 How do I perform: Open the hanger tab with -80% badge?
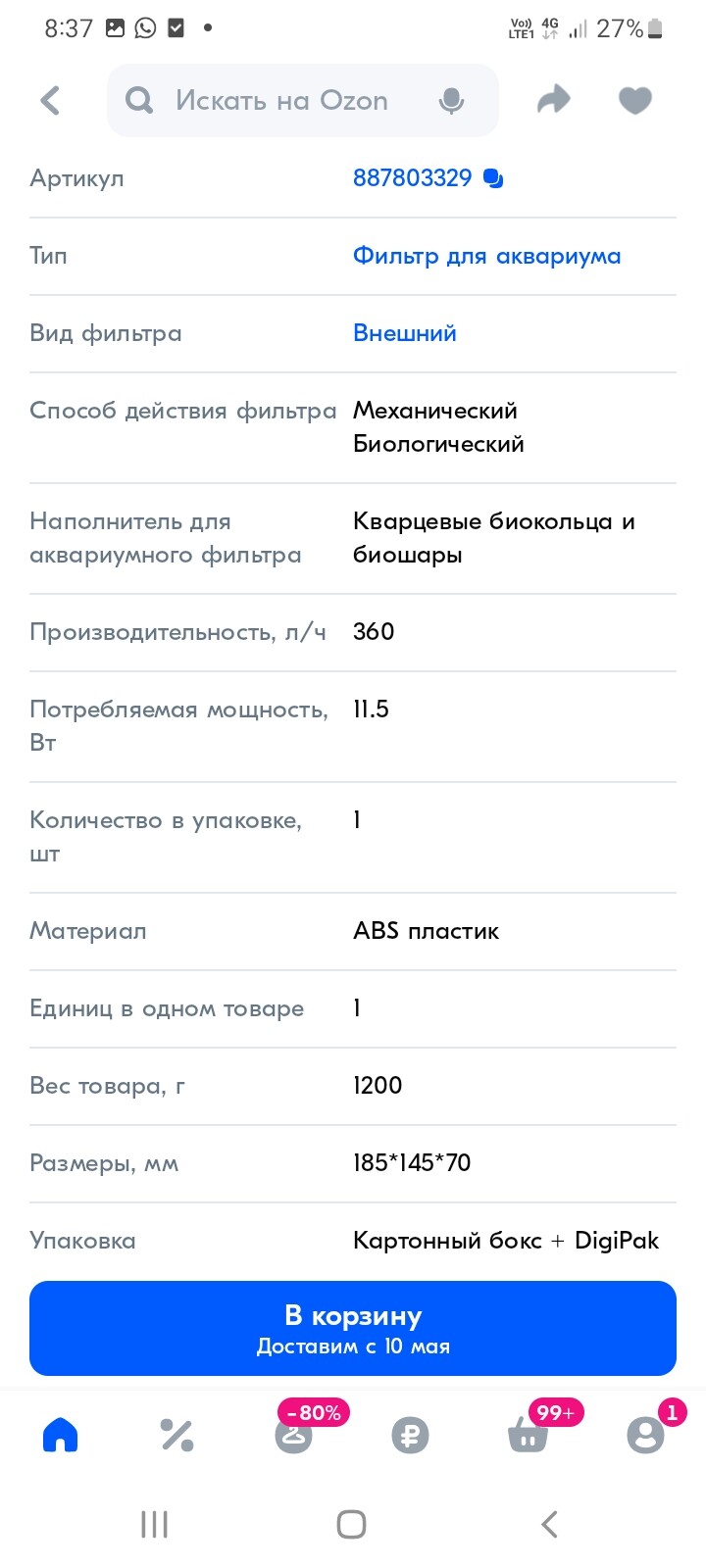click(293, 1435)
